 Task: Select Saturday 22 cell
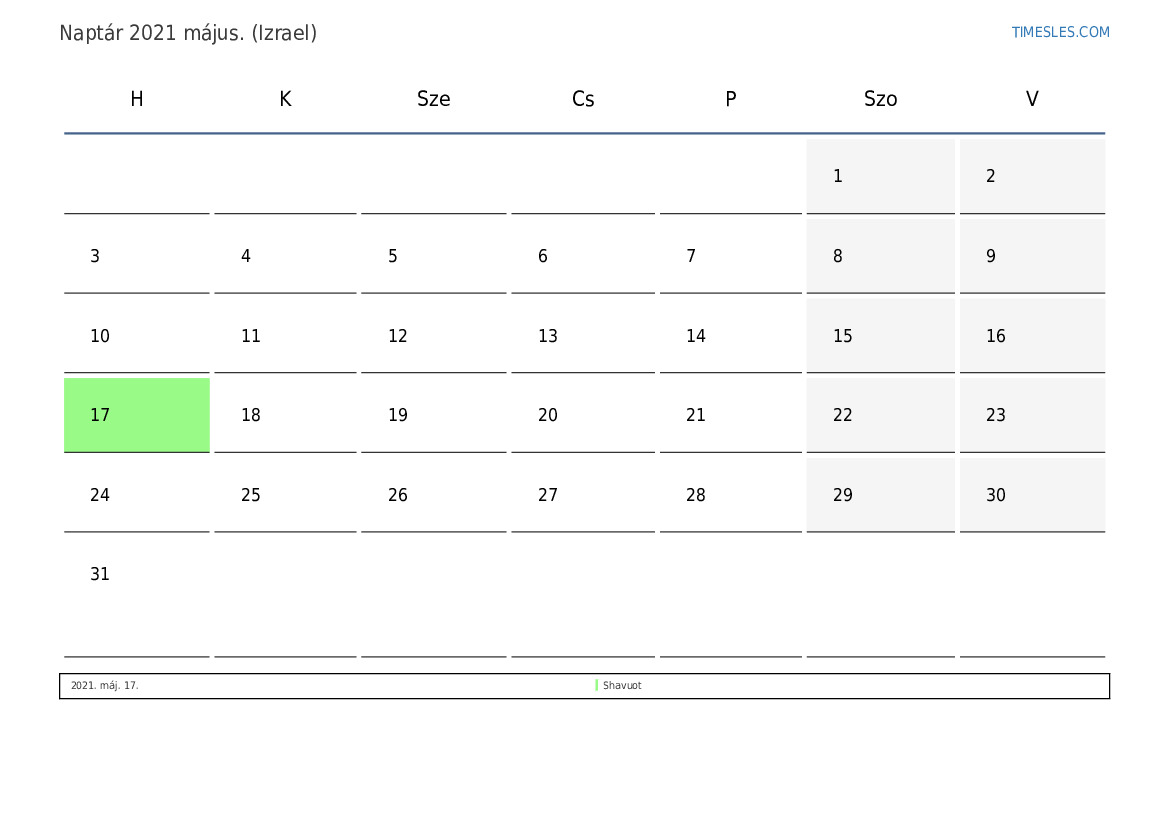tap(880, 415)
